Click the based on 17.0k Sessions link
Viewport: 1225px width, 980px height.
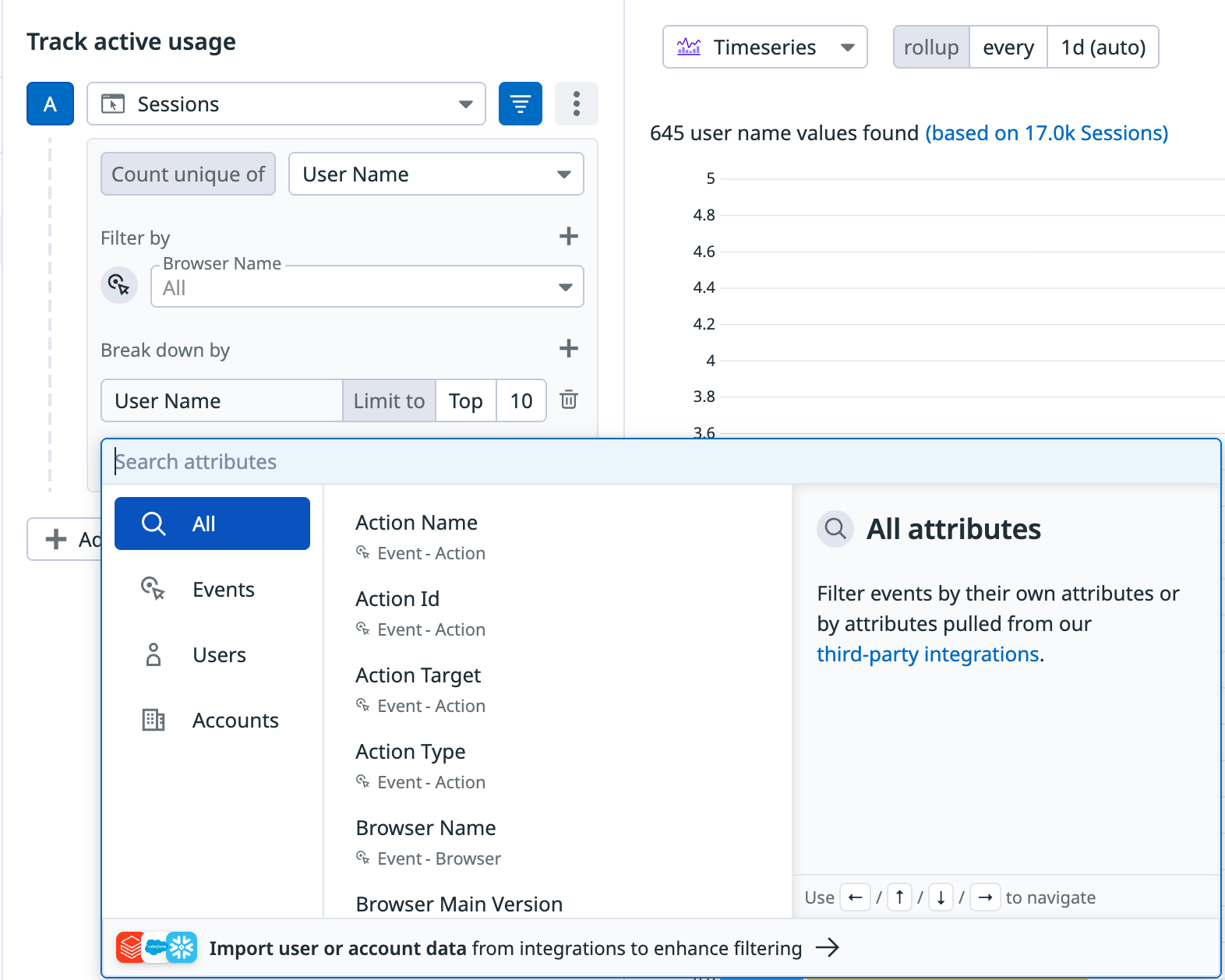pos(1046,133)
